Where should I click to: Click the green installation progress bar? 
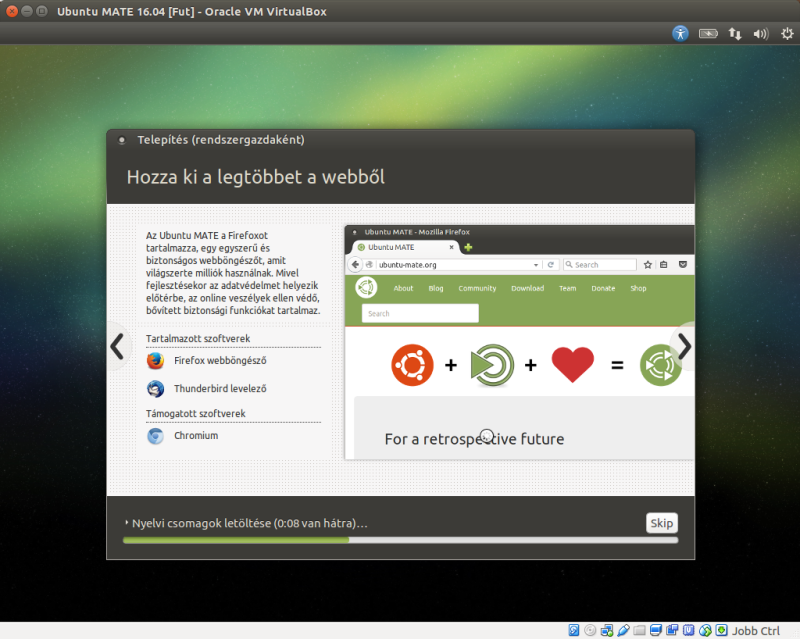point(401,540)
